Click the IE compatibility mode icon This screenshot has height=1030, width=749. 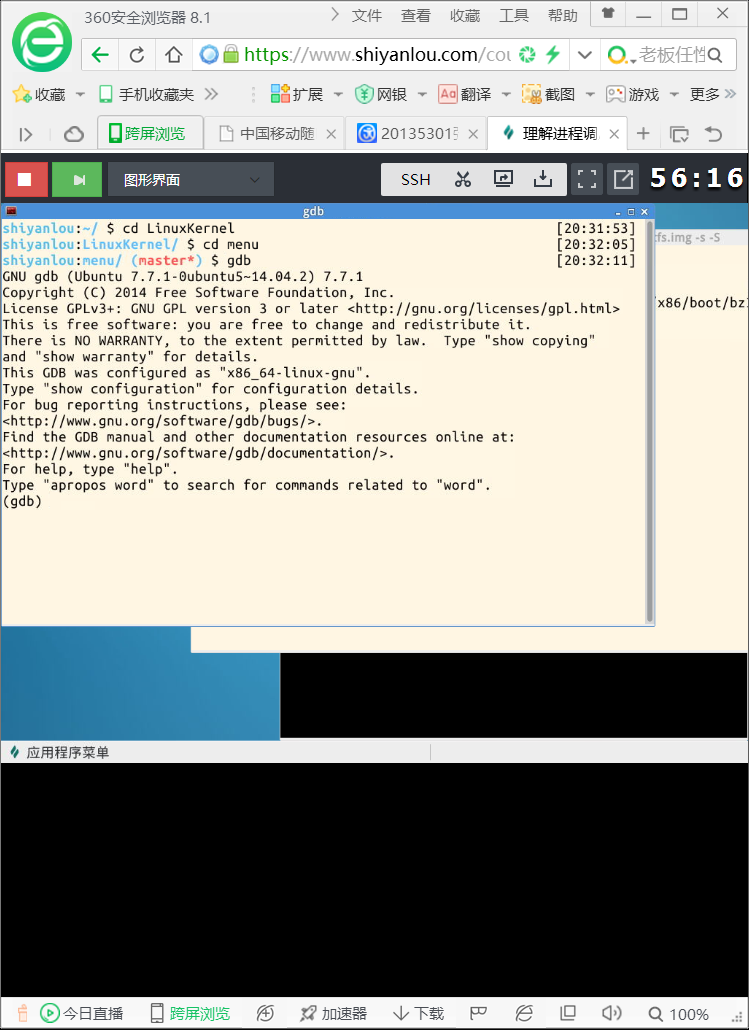pos(524,1014)
